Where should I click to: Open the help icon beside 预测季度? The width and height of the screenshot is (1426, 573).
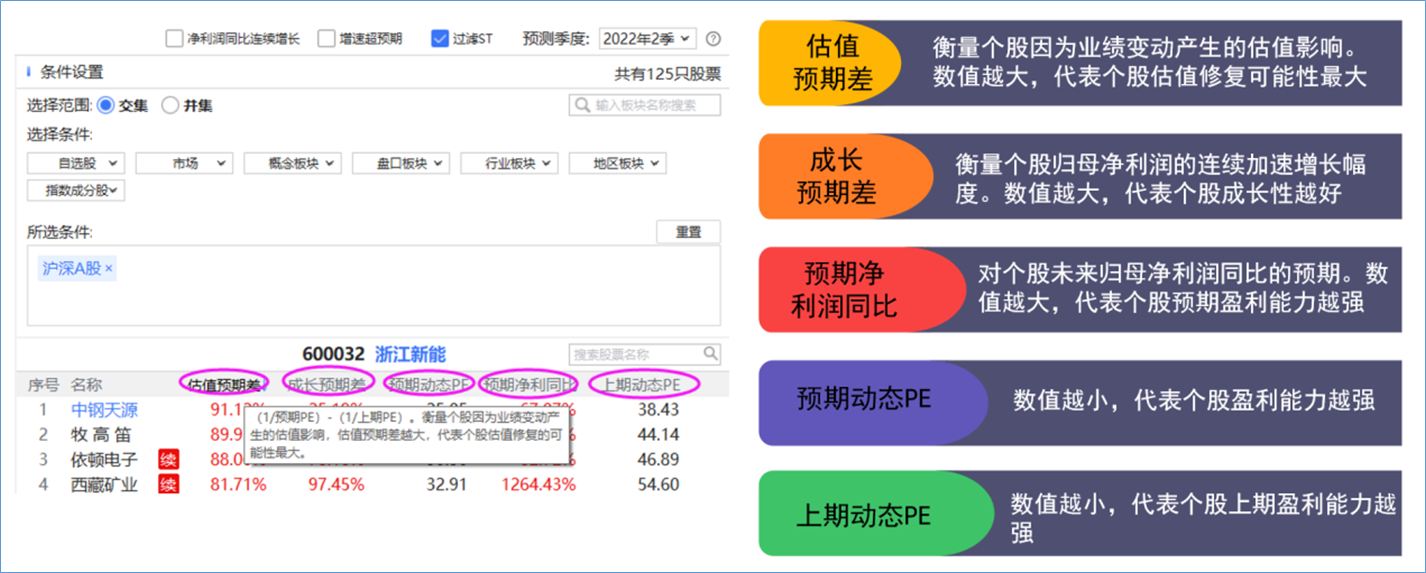713,39
